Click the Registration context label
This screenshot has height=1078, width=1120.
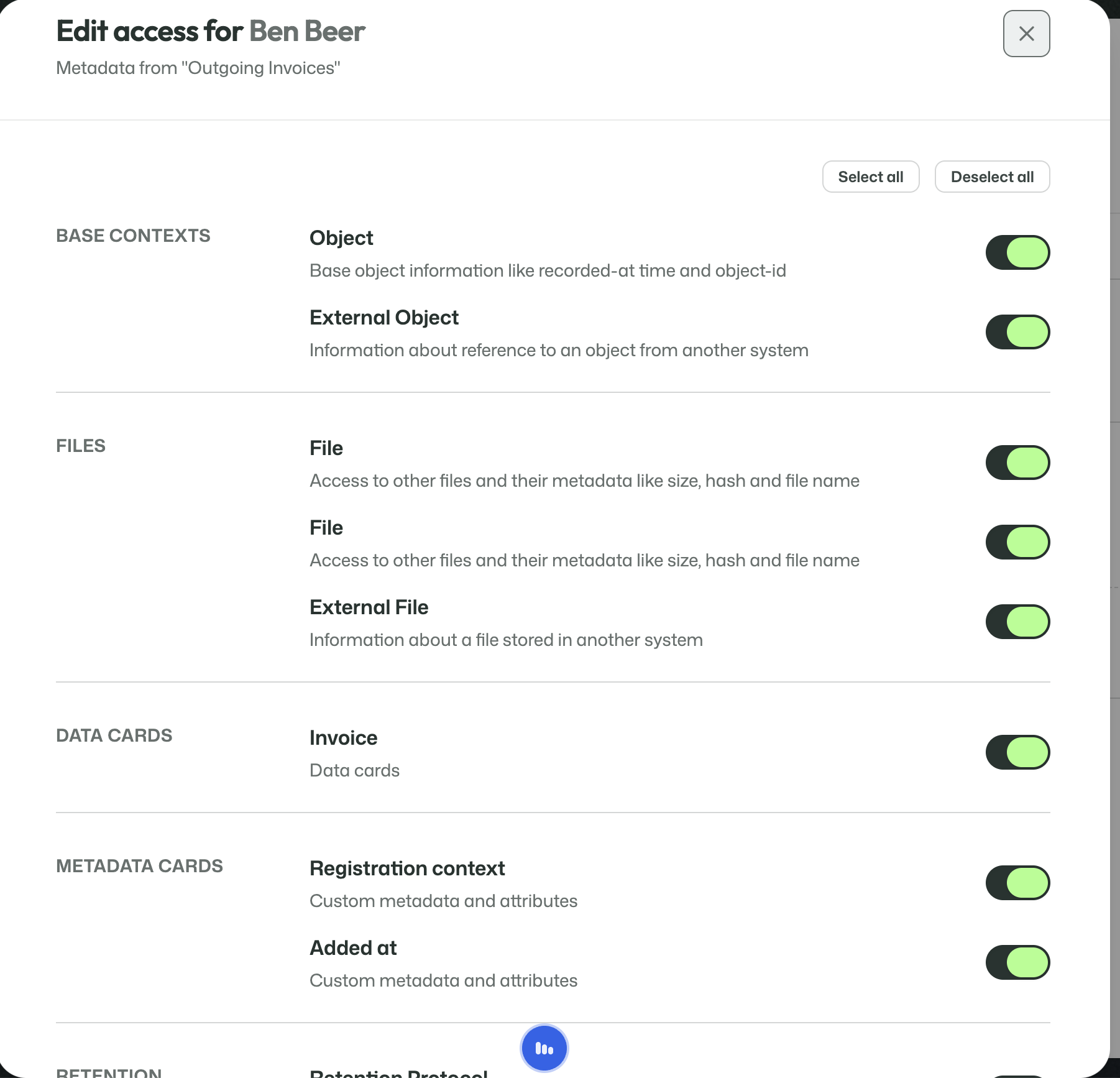pyautogui.click(x=407, y=868)
